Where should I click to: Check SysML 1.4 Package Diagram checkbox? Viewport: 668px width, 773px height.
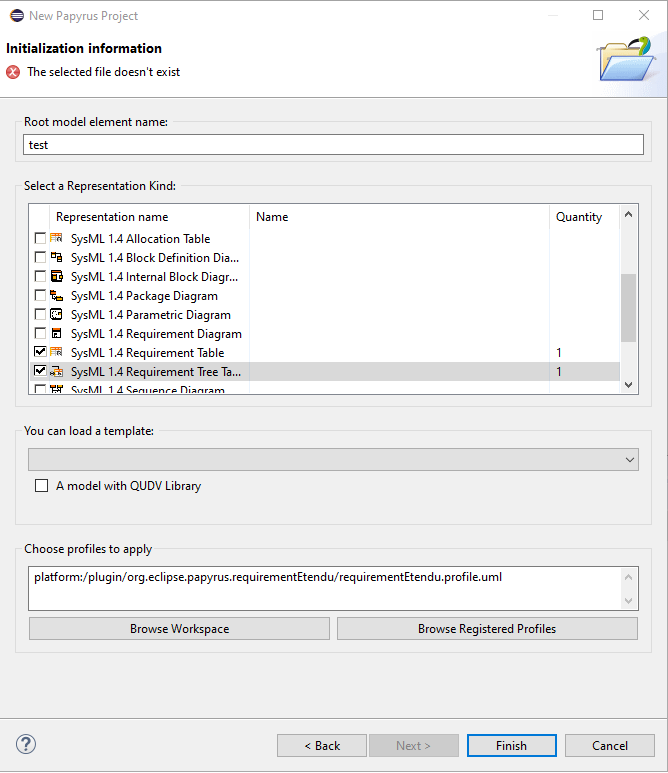40,295
